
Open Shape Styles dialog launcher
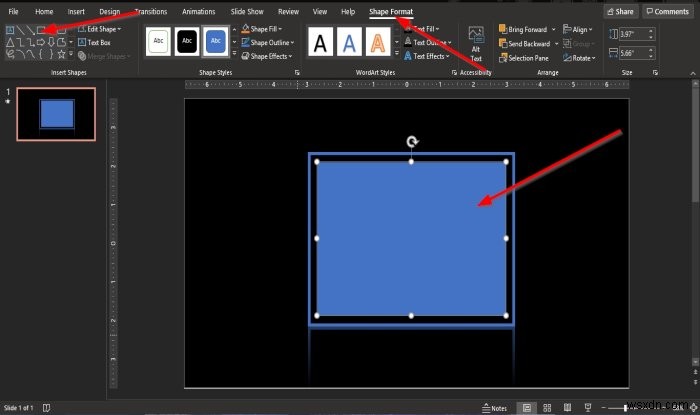coord(297,72)
